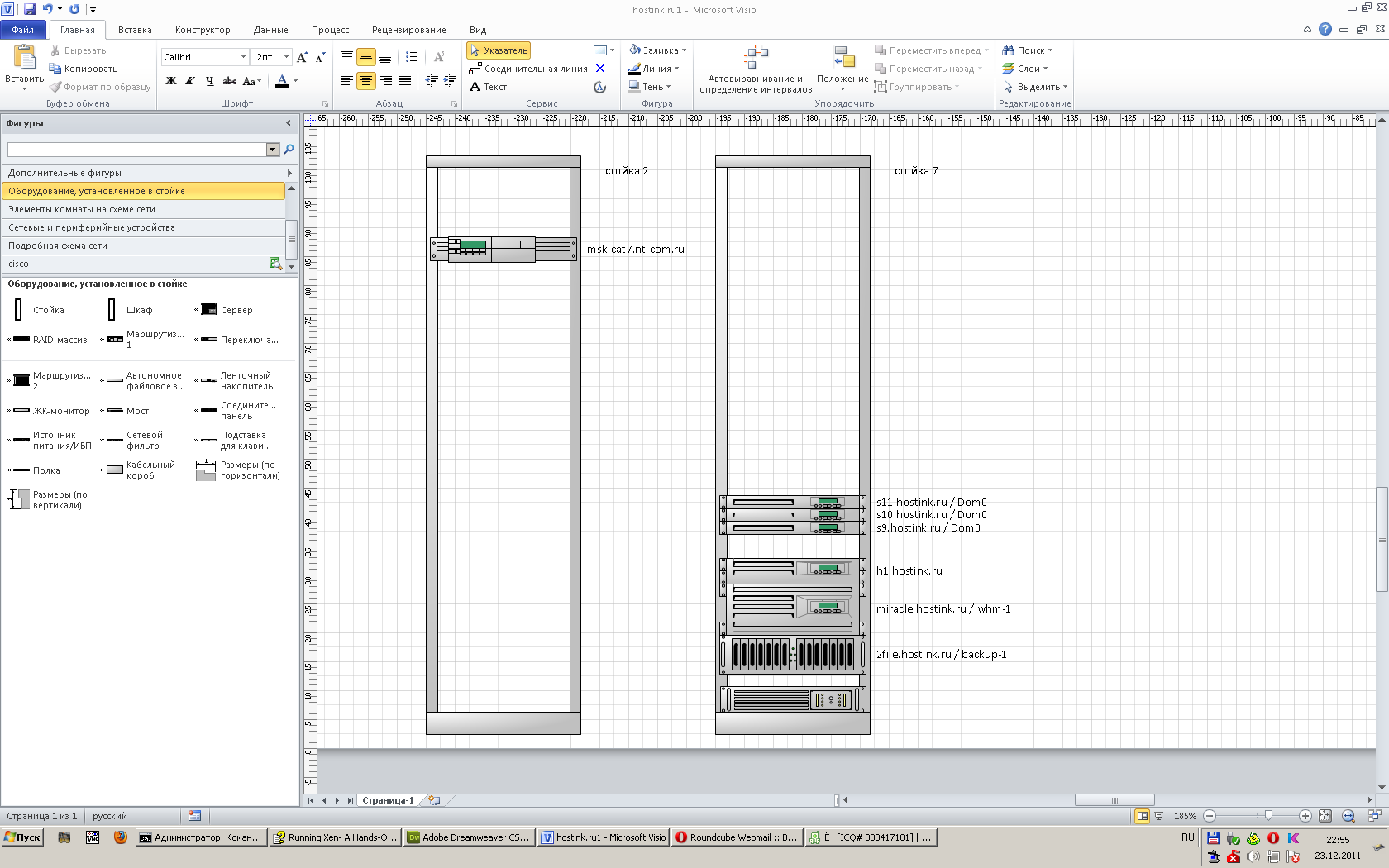Click the Save icon in quick access toolbar
This screenshot has height=868, width=1389.
coord(30,9)
